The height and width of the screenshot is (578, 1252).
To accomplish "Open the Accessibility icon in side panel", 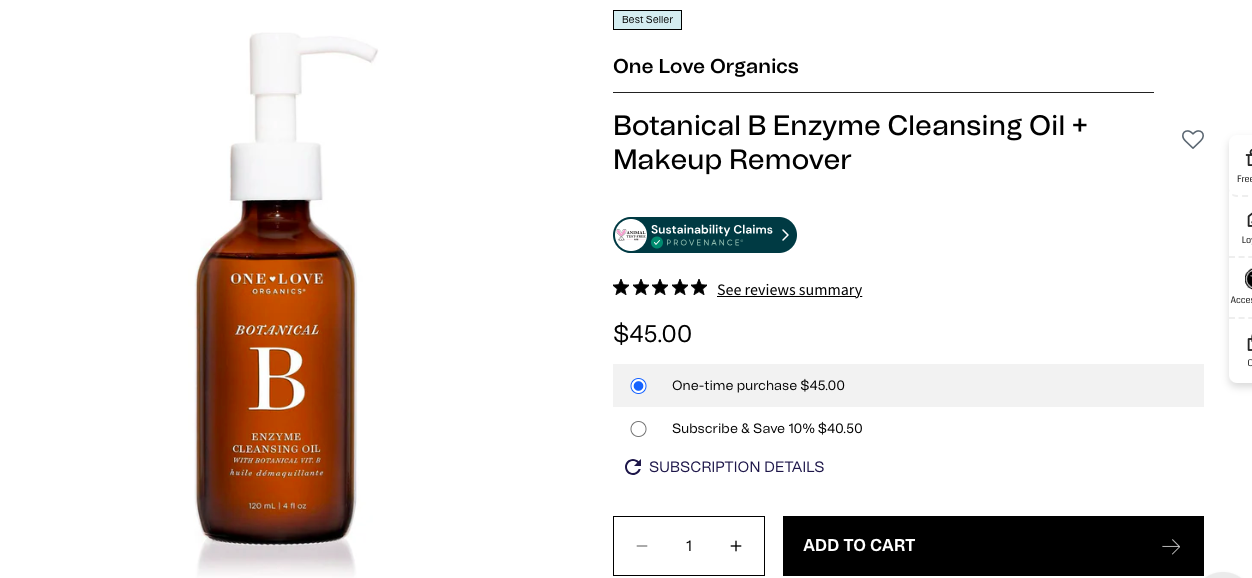I will (1247, 279).
